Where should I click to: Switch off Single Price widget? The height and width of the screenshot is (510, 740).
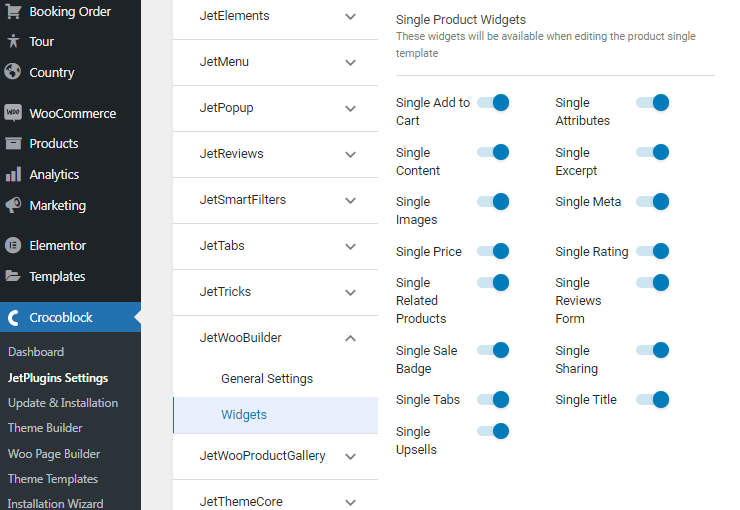pyautogui.click(x=493, y=251)
